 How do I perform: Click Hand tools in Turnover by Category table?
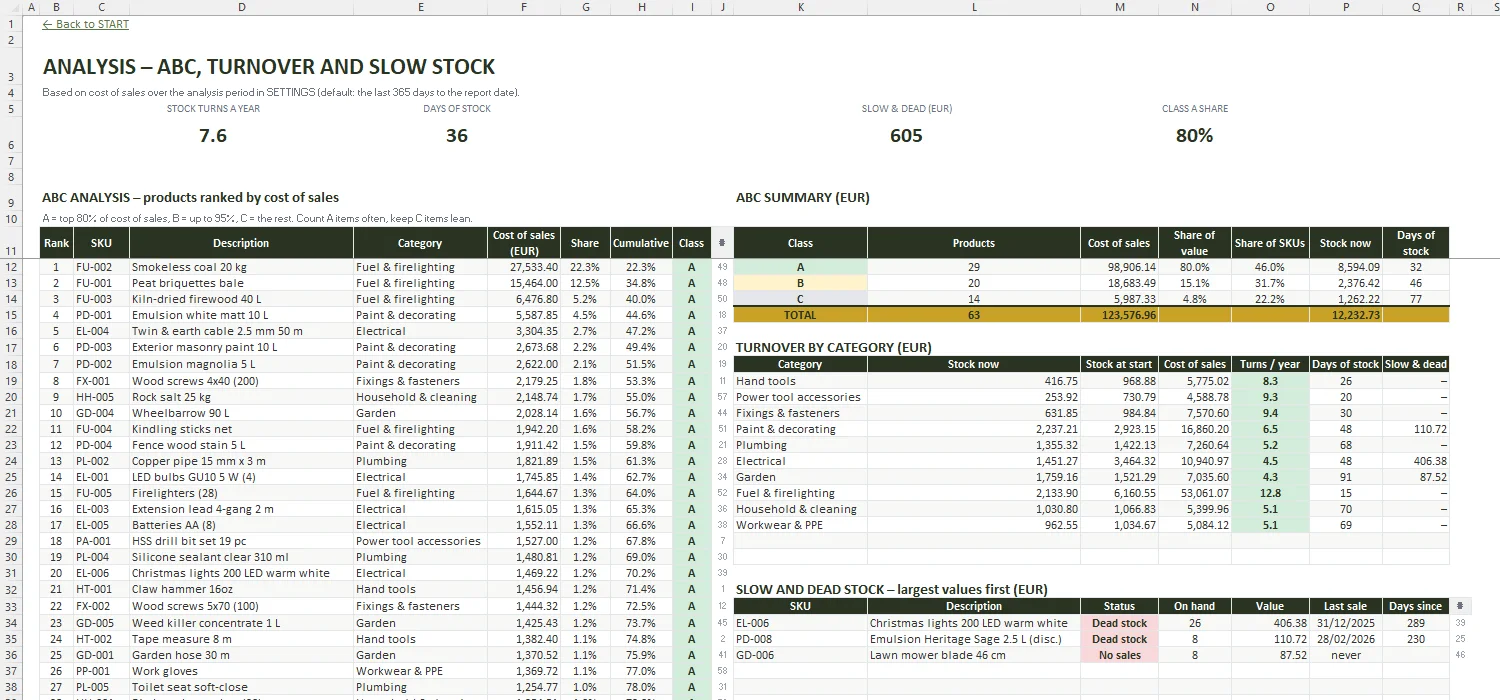[x=800, y=381]
